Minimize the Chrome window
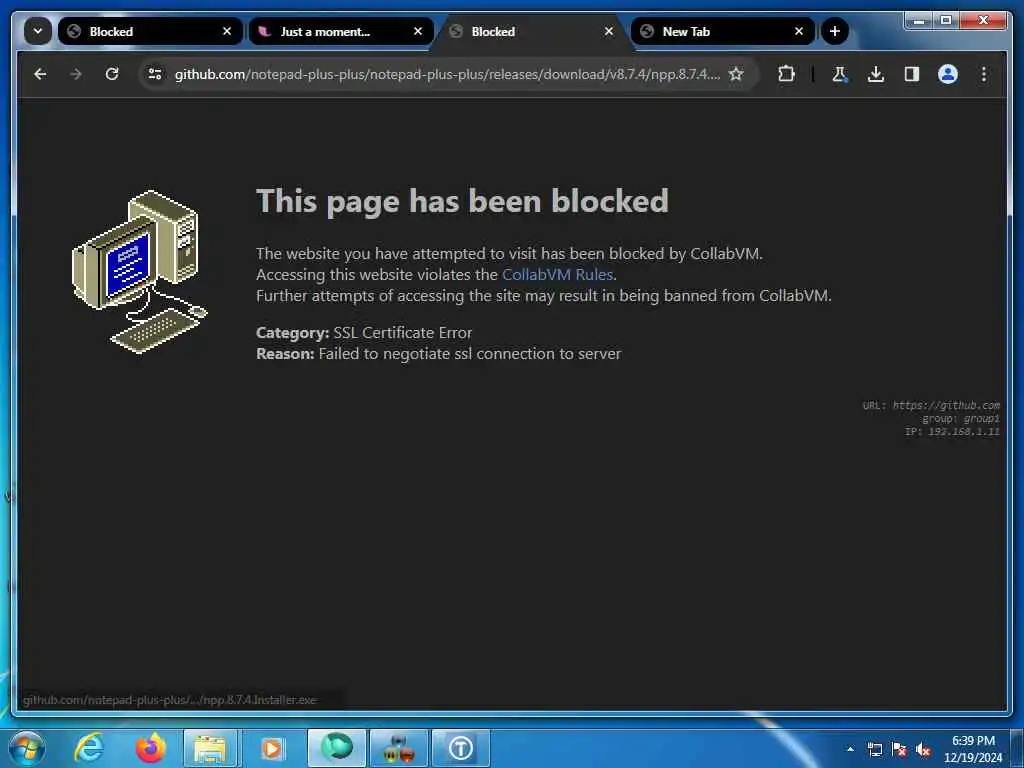The width and height of the screenshot is (1024, 768). coord(918,21)
